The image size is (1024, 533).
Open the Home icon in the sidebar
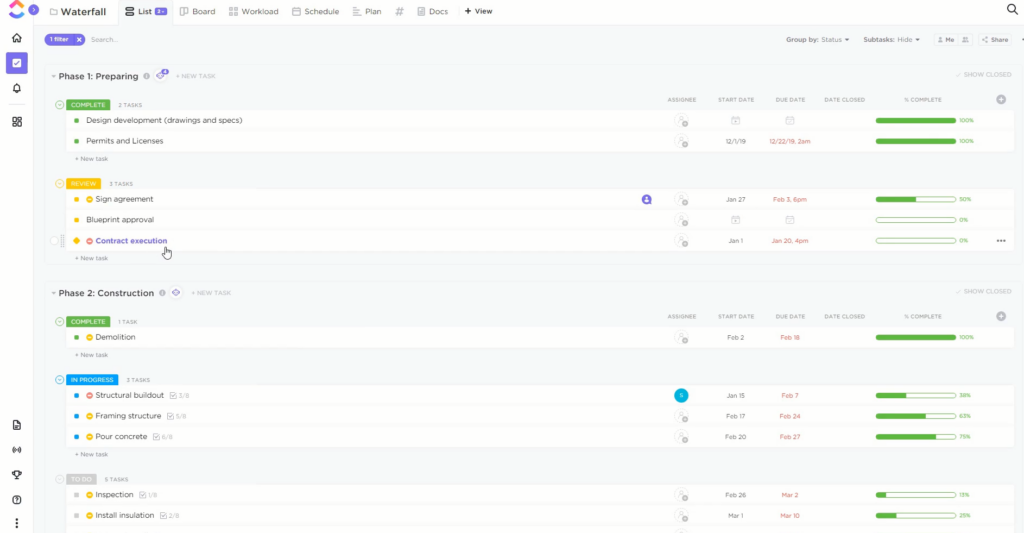pyautogui.click(x=17, y=38)
